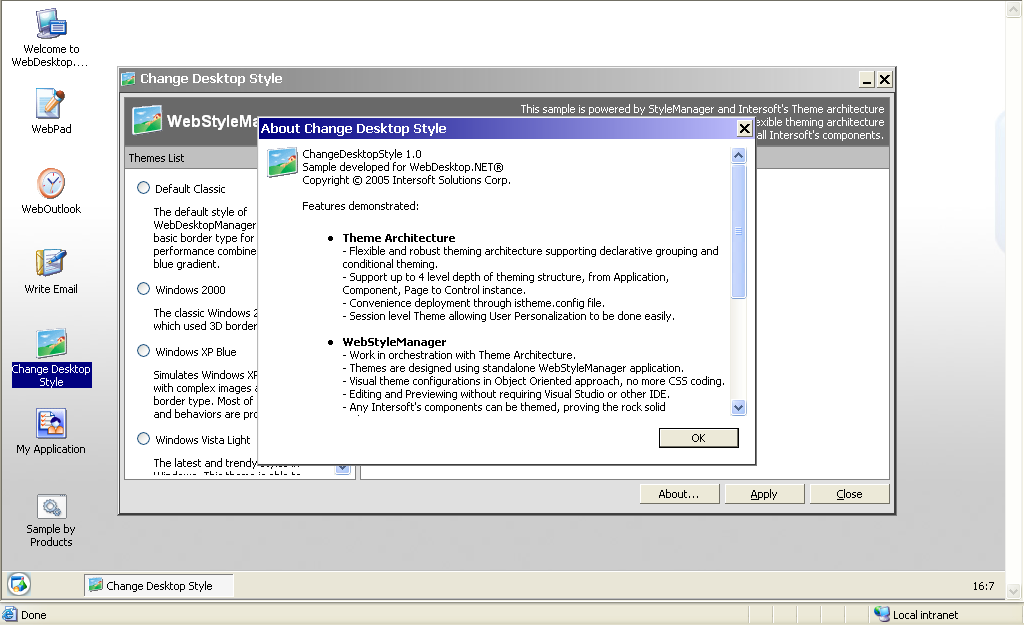Image resolution: width=1024 pixels, height=625 pixels.
Task: Click the themes list scroll down arrow
Action: click(342, 467)
